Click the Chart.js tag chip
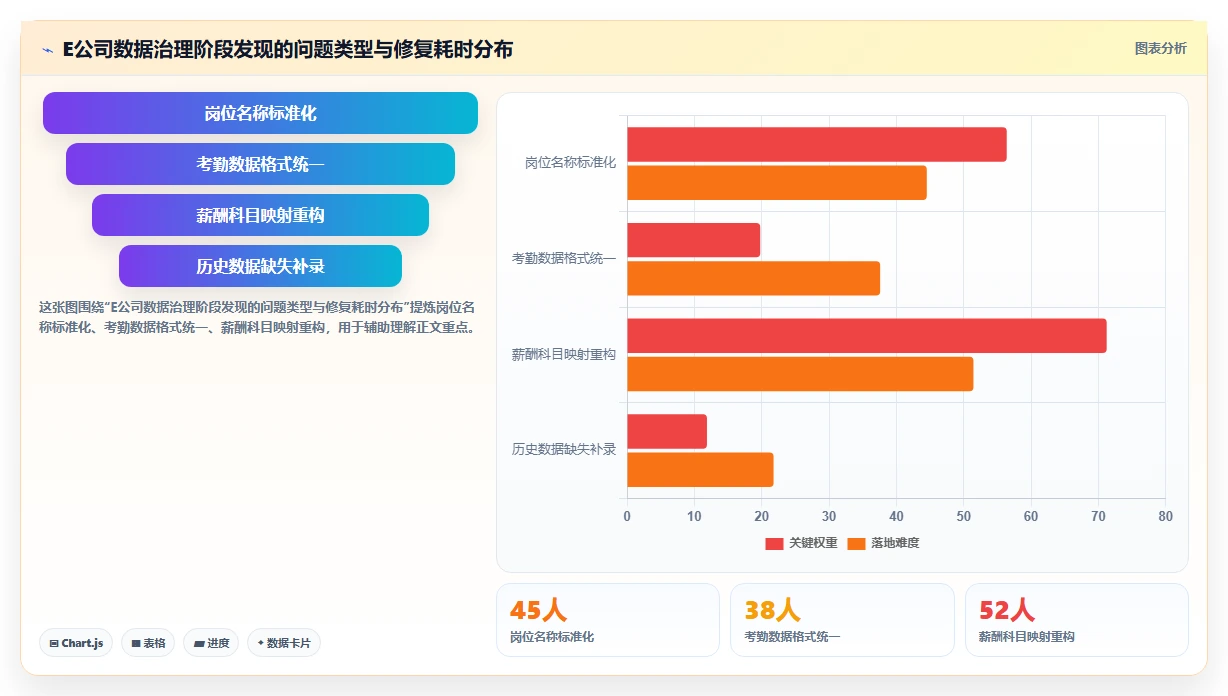Viewport: 1228px width, 696px height. (76, 643)
